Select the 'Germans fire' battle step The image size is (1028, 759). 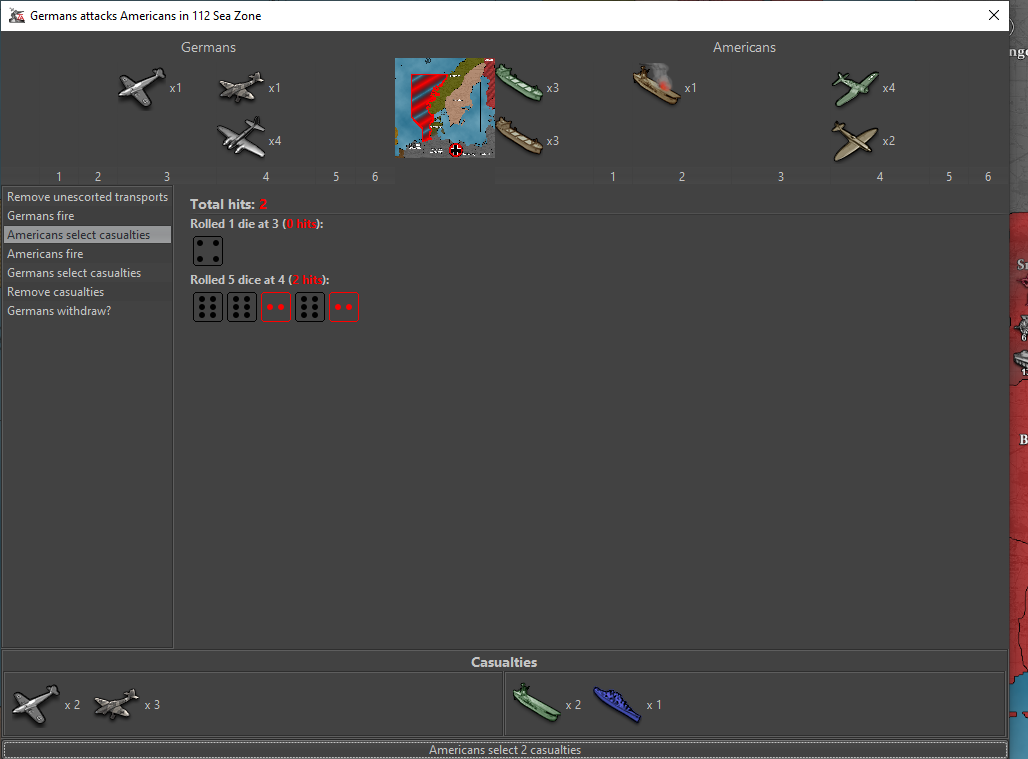[41, 216]
